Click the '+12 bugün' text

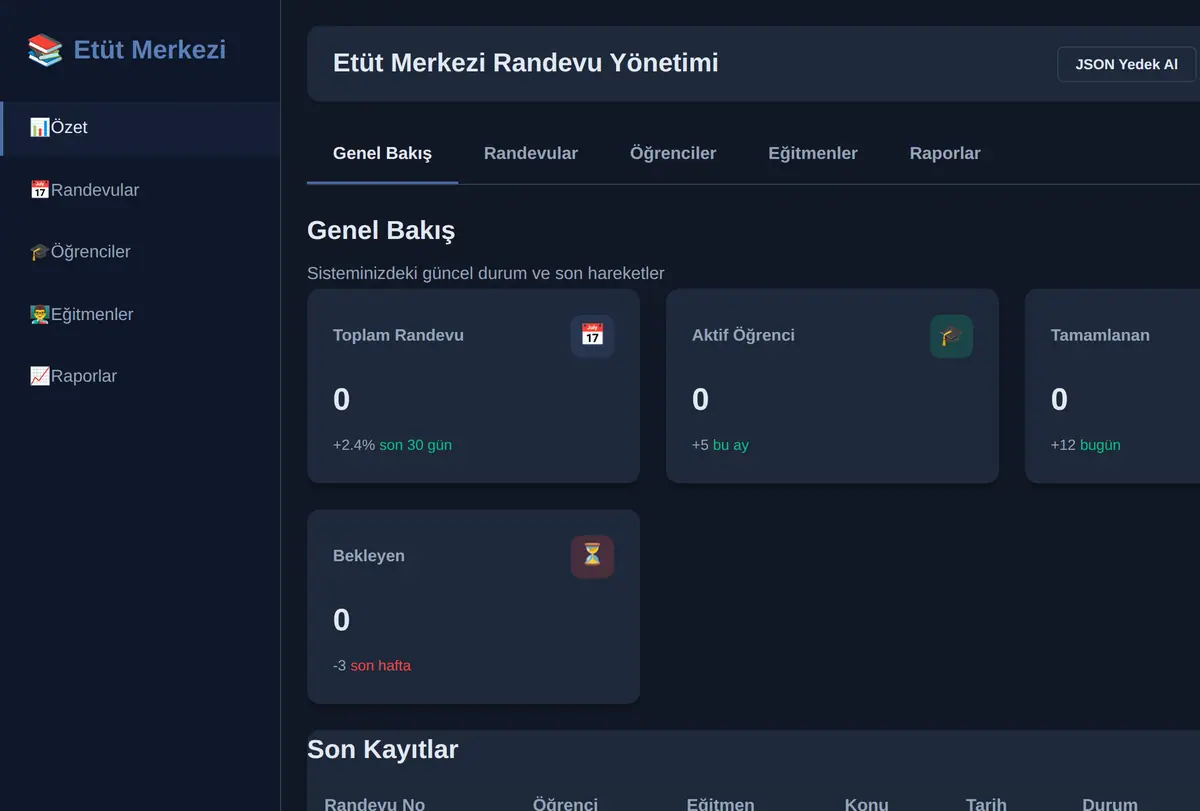coord(1086,445)
